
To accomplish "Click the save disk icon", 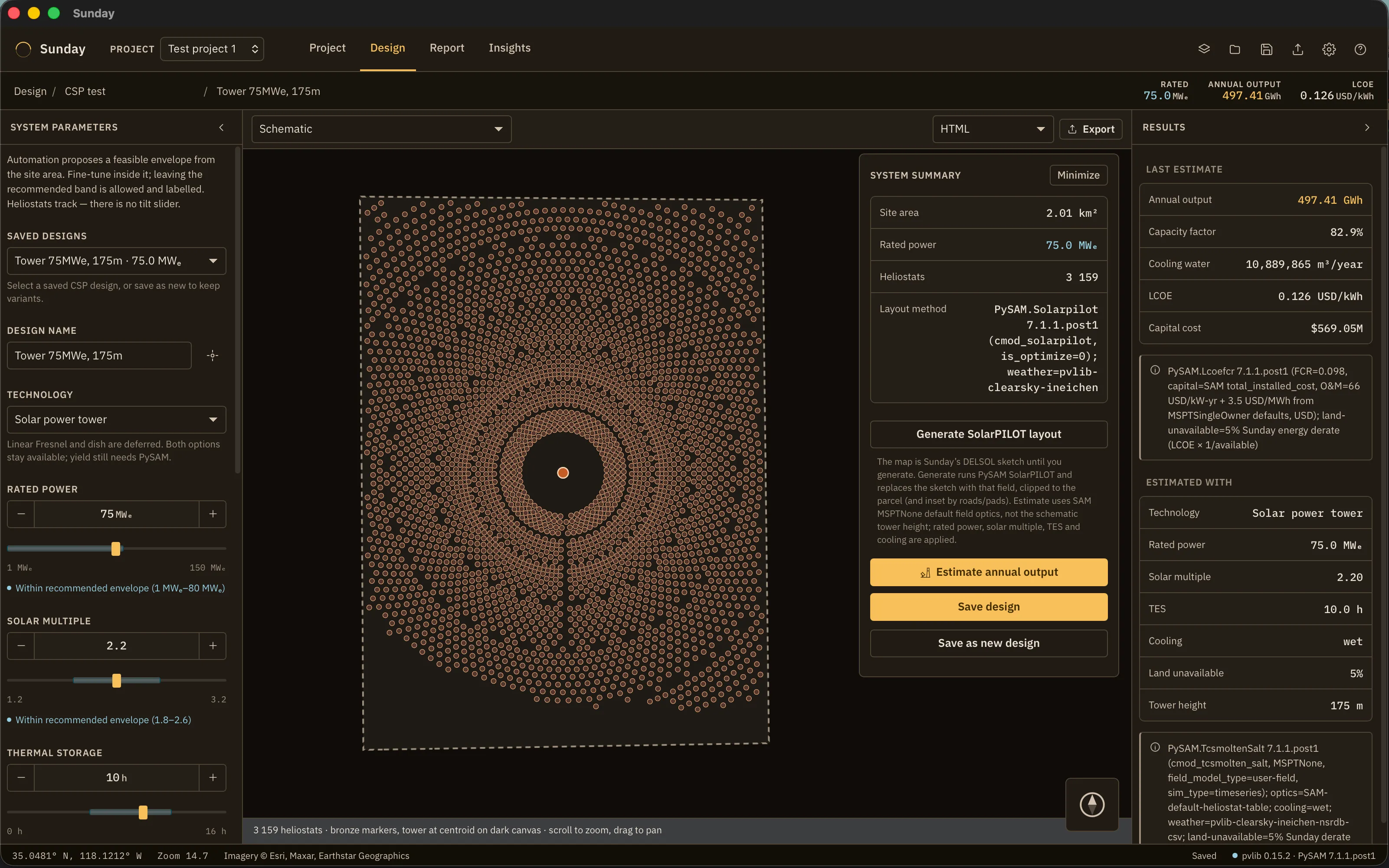I will point(1266,49).
